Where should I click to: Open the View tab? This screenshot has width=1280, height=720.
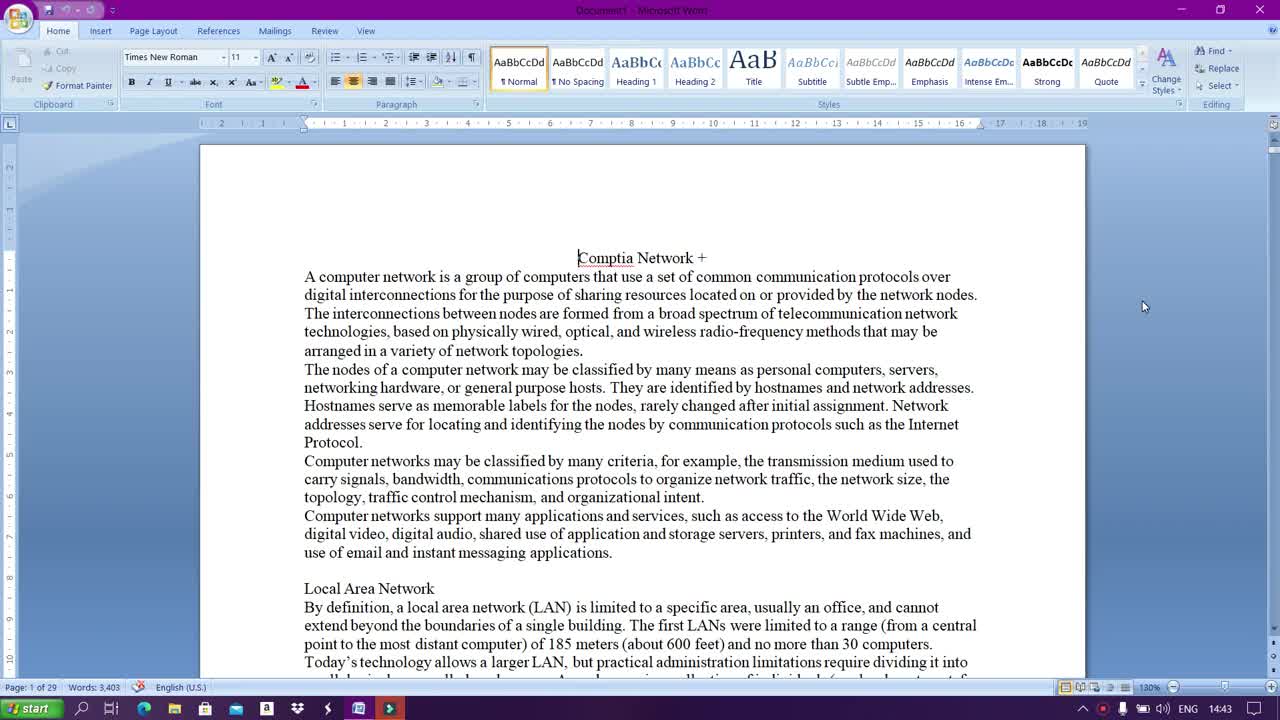coord(366,31)
